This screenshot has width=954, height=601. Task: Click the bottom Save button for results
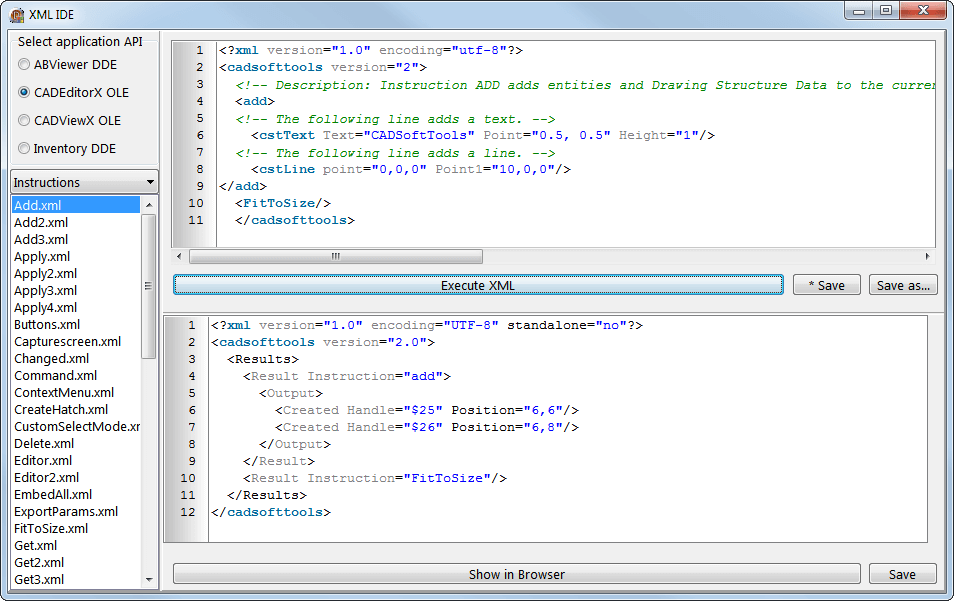[x=902, y=574]
